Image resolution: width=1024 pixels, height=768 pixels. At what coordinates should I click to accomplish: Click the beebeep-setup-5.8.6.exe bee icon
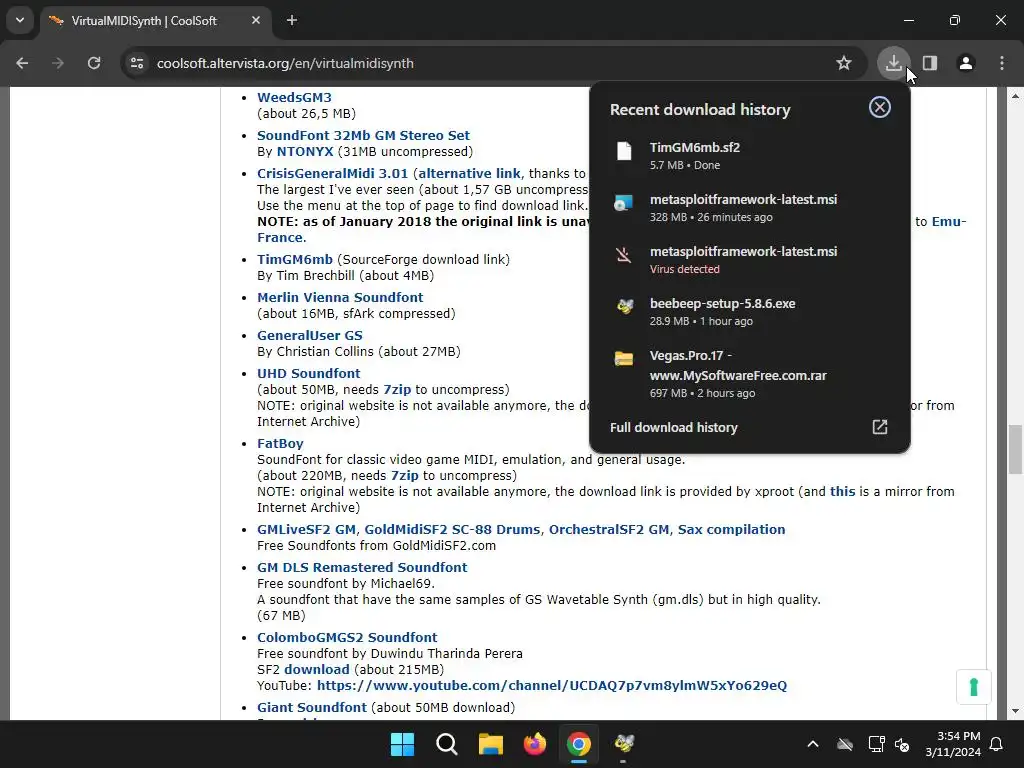coord(624,307)
